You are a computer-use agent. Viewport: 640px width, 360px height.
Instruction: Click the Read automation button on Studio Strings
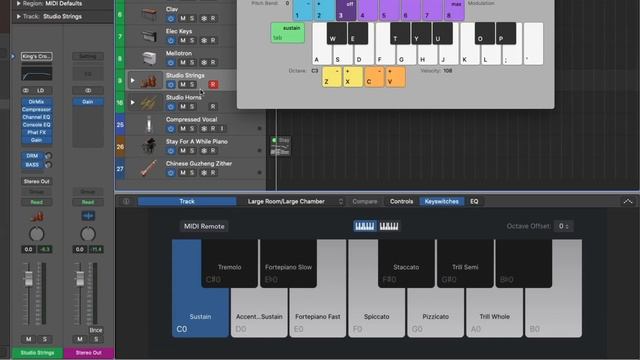coord(37,202)
